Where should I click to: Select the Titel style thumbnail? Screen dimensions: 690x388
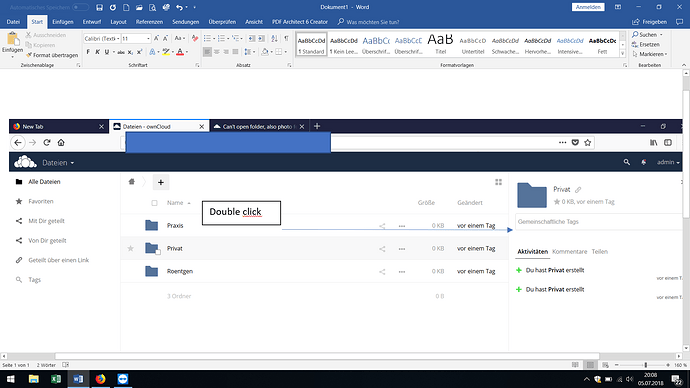[x=440, y=44]
